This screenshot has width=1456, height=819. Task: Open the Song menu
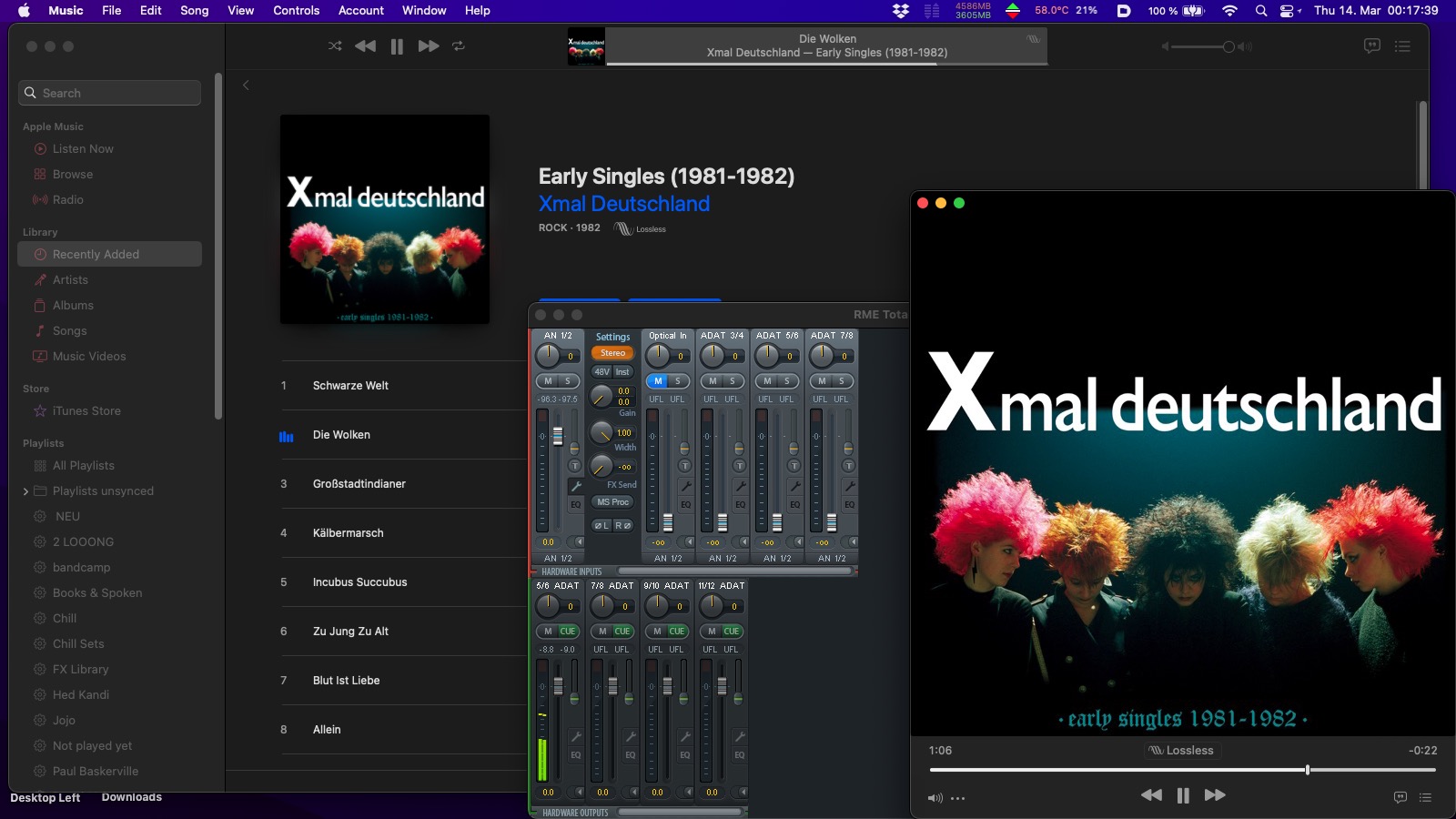click(195, 11)
